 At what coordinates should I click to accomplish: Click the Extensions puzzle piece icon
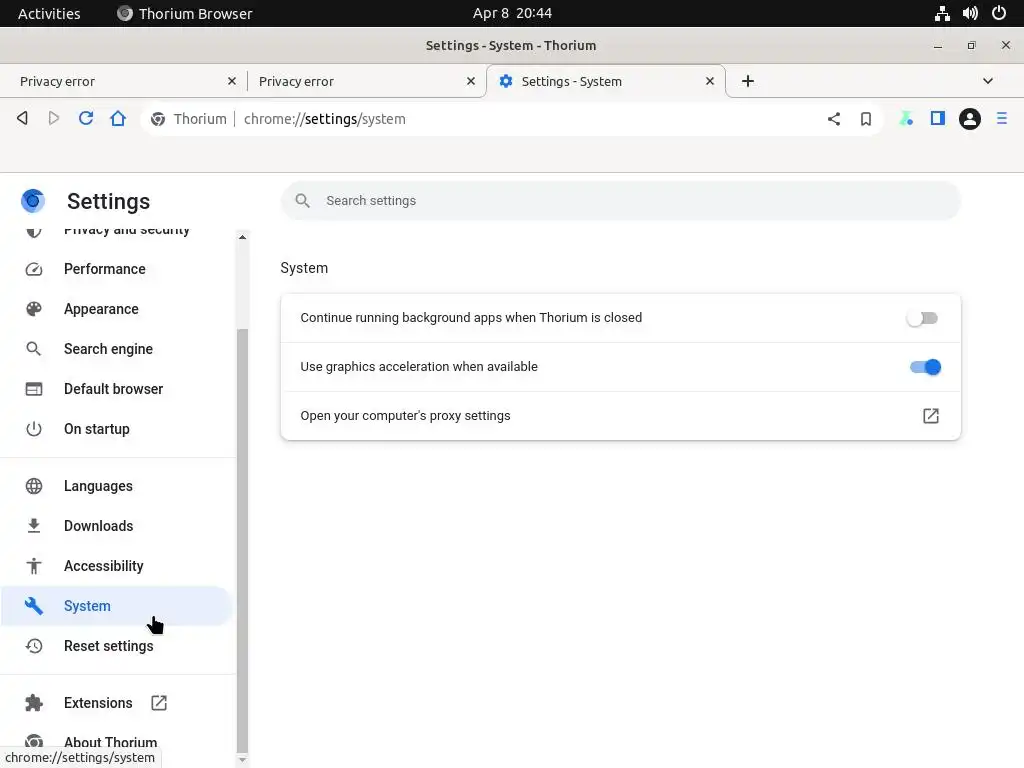(34, 703)
